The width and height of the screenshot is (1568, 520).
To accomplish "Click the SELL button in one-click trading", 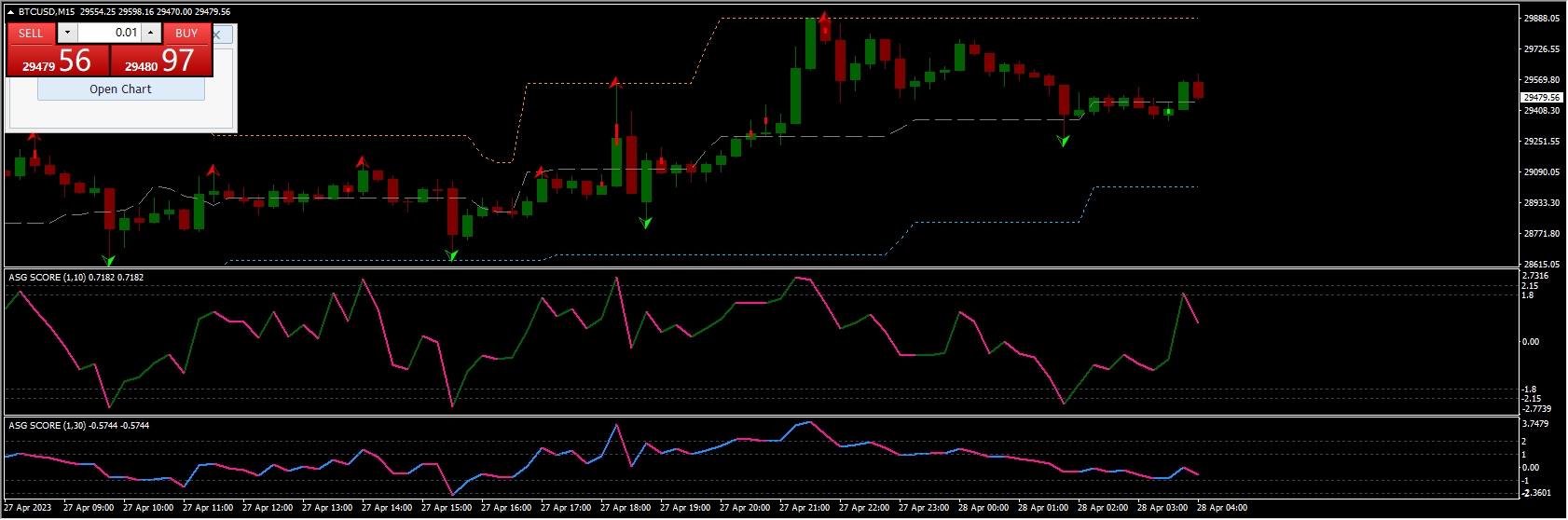I will (31, 33).
